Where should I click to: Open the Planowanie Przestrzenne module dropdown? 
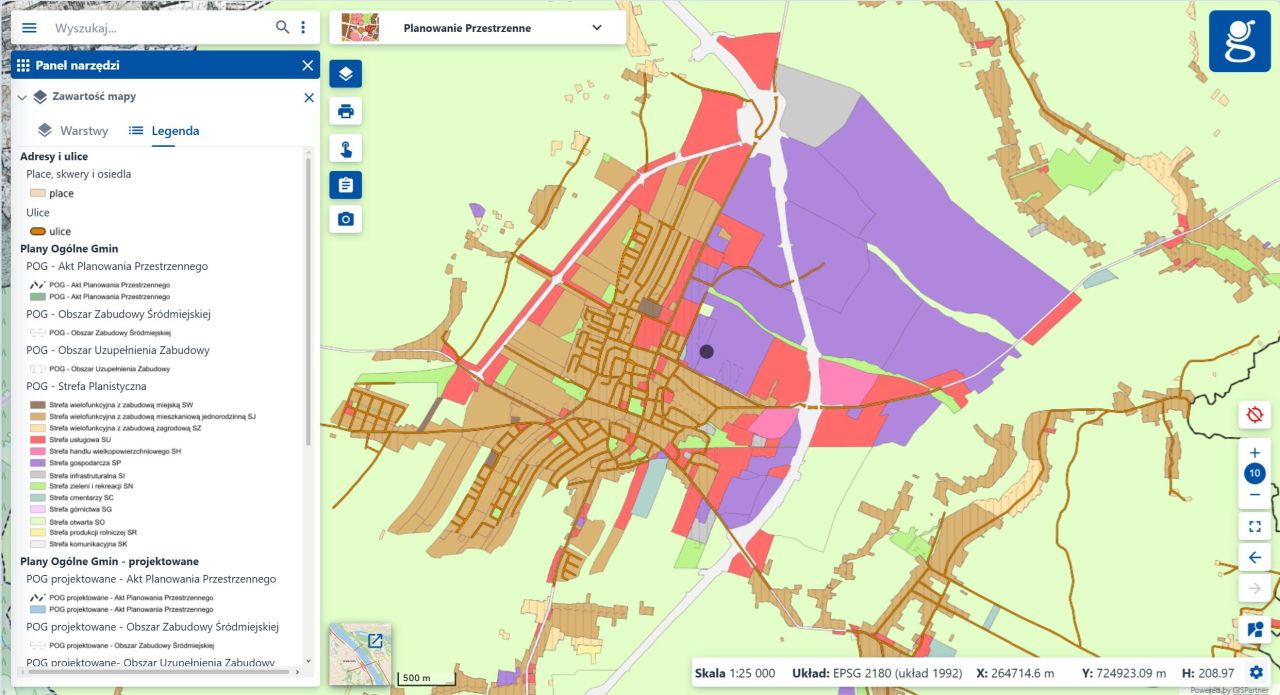pyautogui.click(x=596, y=27)
